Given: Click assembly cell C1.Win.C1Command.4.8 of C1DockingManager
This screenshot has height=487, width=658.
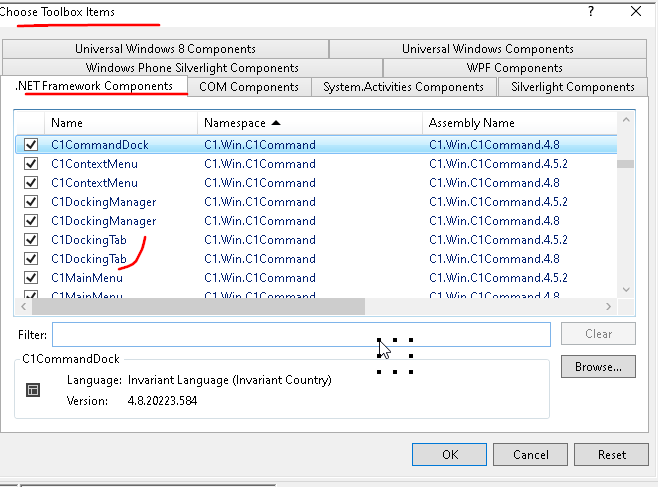Looking at the screenshot, I should pos(494,221).
